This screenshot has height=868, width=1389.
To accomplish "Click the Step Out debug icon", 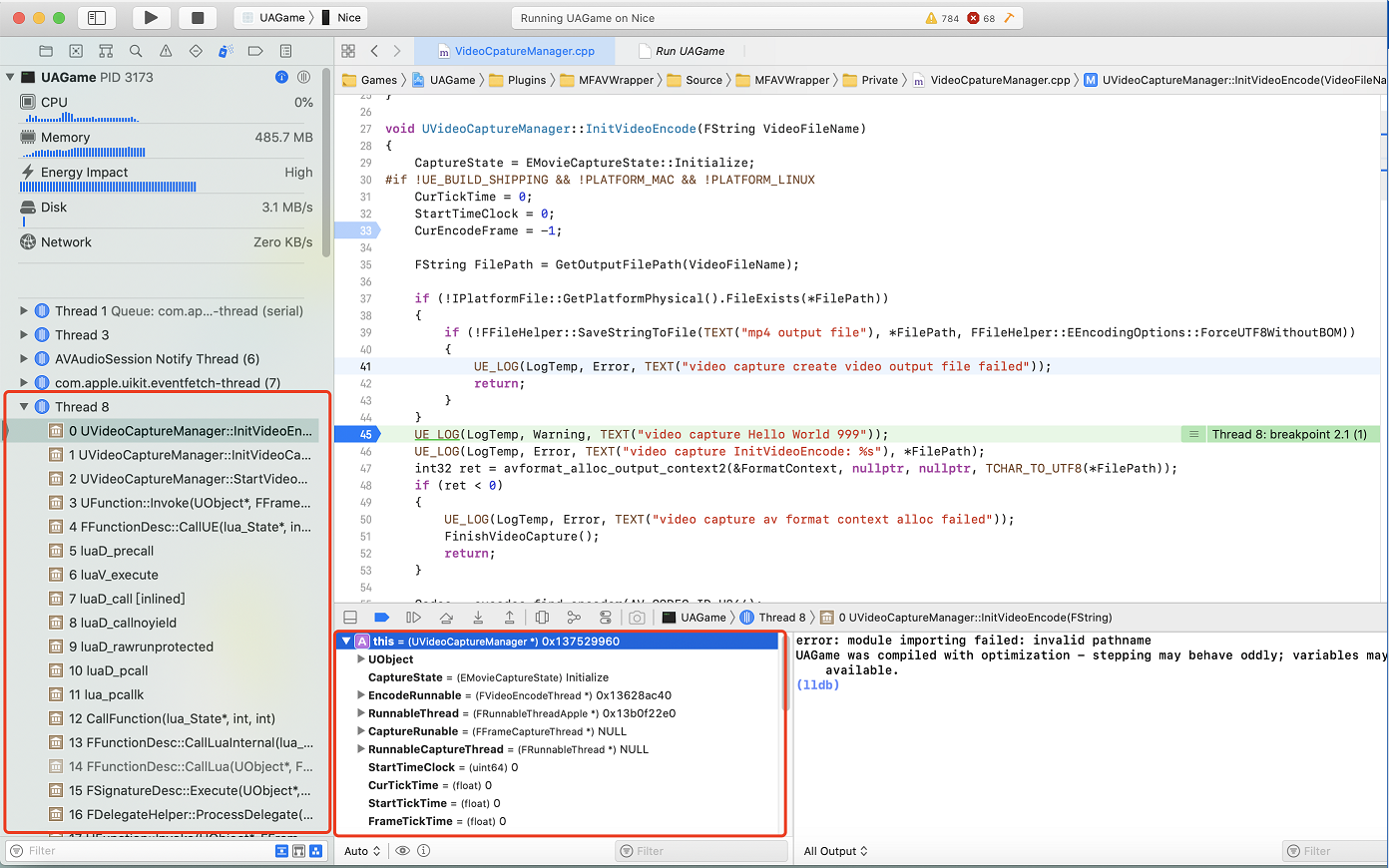I will pyautogui.click(x=510, y=618).
